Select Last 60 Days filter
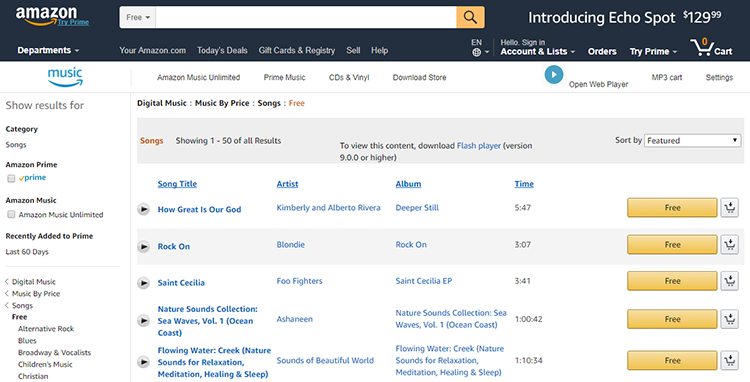The height and width of the screenshot is (382, 750). (x=27, y=252)
